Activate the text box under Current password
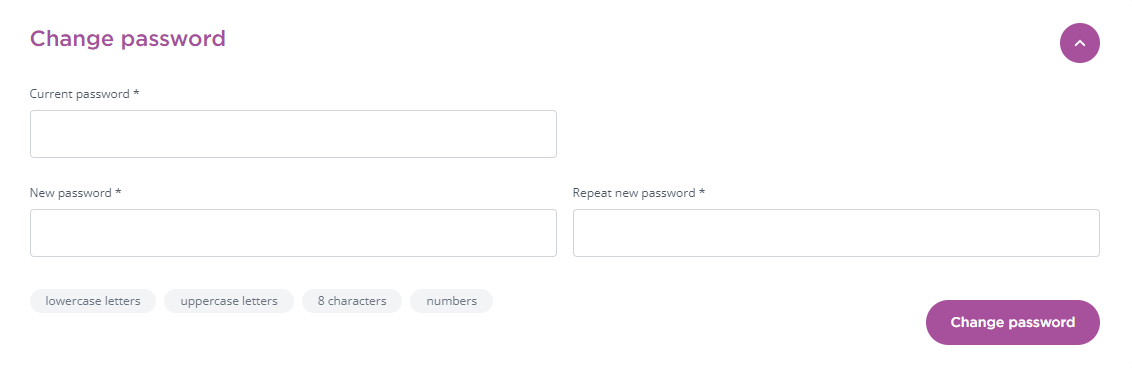The width and height of the screenshot is (1132, 368). pyautogui.click(x=293, y=134)
